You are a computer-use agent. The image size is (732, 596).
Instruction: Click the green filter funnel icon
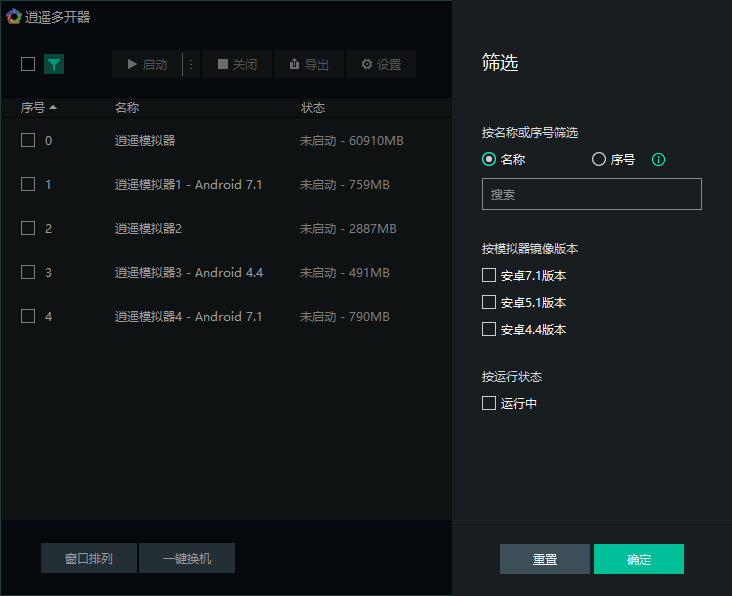(x=54, y=64)
